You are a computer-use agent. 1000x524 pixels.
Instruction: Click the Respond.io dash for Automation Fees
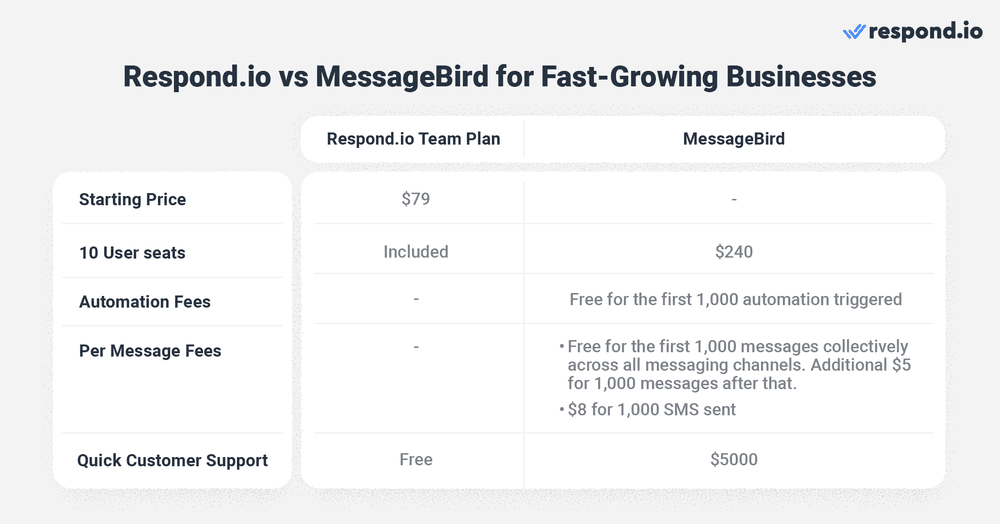[x=415, y=299]
